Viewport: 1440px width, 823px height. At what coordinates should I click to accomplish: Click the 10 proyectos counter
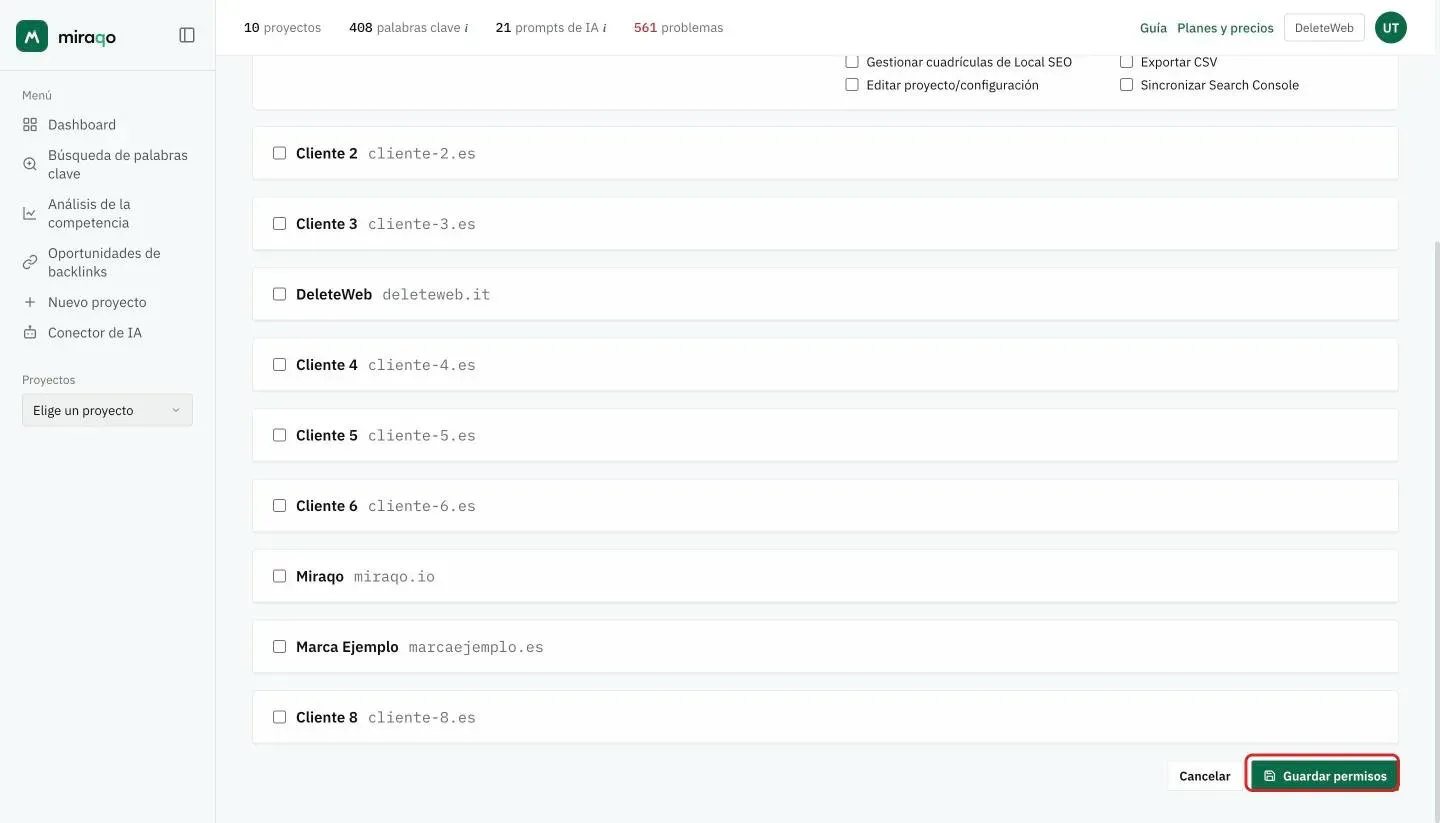283,28
